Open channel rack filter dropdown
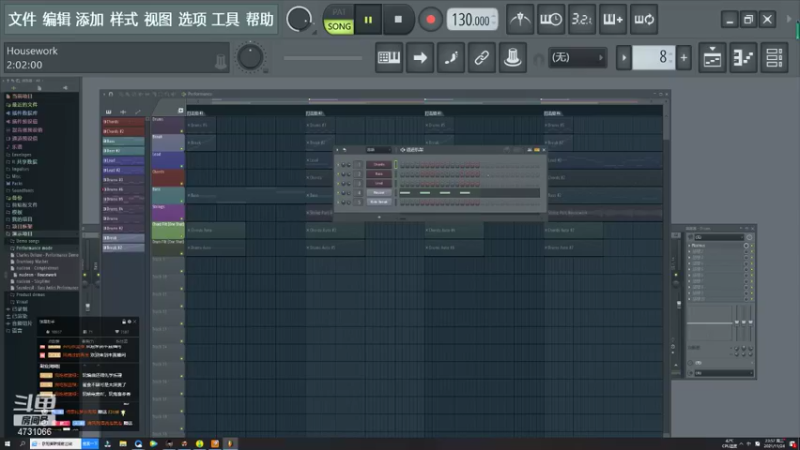 click(379, 150)
